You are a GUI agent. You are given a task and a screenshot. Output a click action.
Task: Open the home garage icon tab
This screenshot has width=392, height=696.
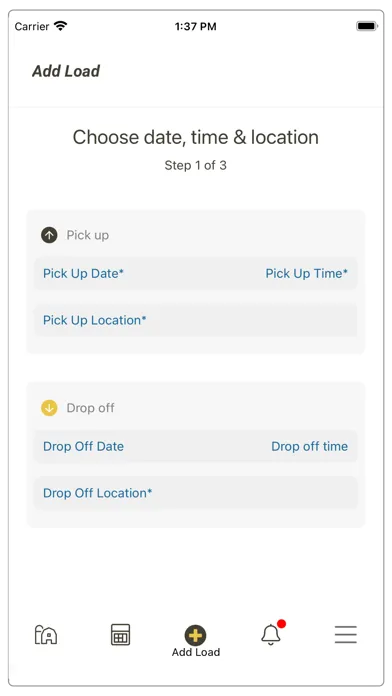point(46,634)
